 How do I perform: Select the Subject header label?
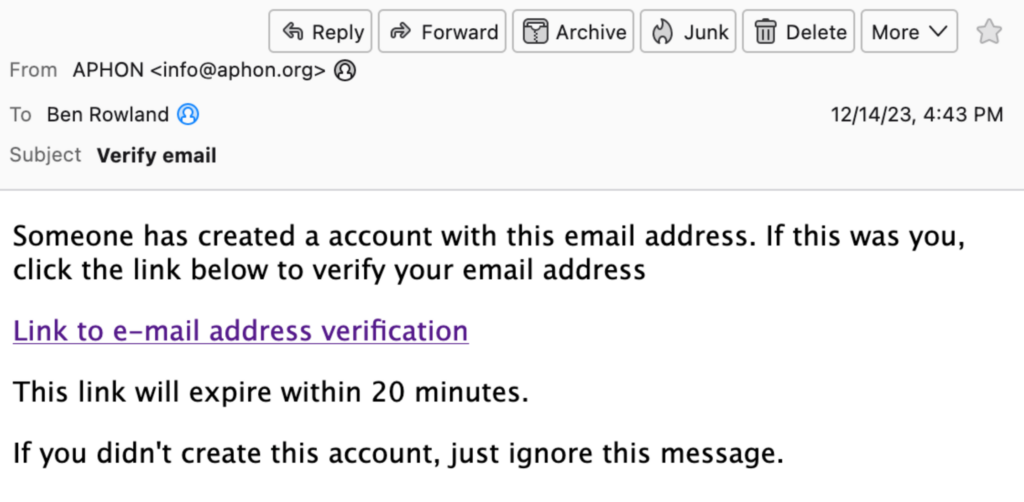[45, 155]
